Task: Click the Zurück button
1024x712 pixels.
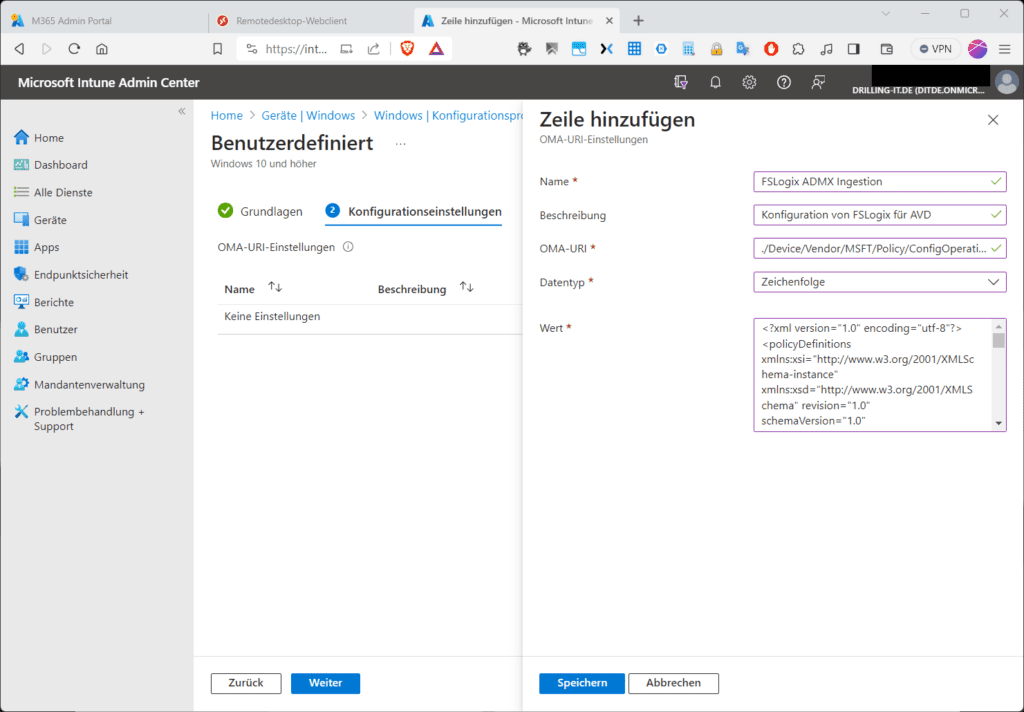Action: pyautogui.click(x=246, y=683)
